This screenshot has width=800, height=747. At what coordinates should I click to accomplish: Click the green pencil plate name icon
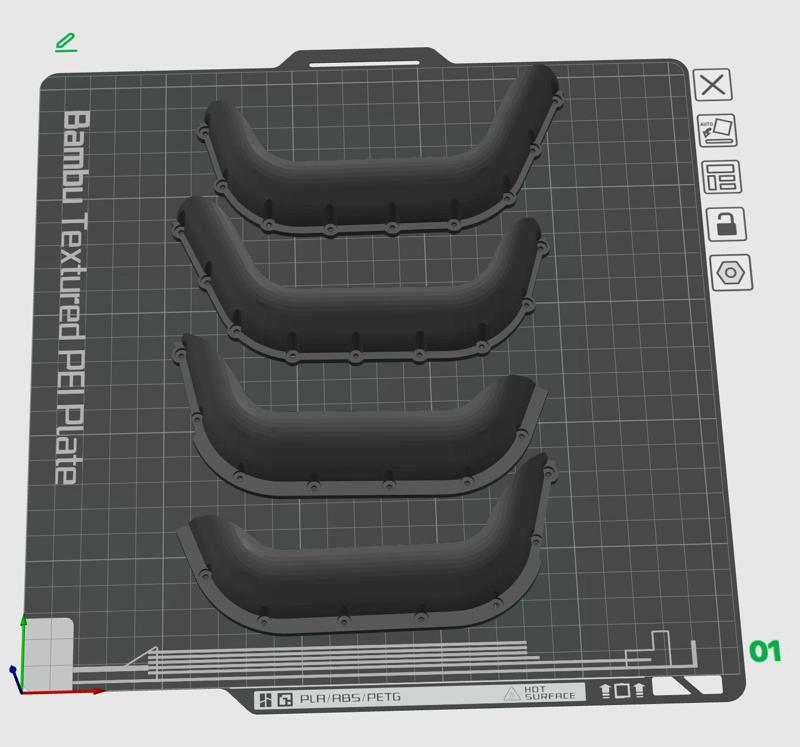tap(66, 43)
